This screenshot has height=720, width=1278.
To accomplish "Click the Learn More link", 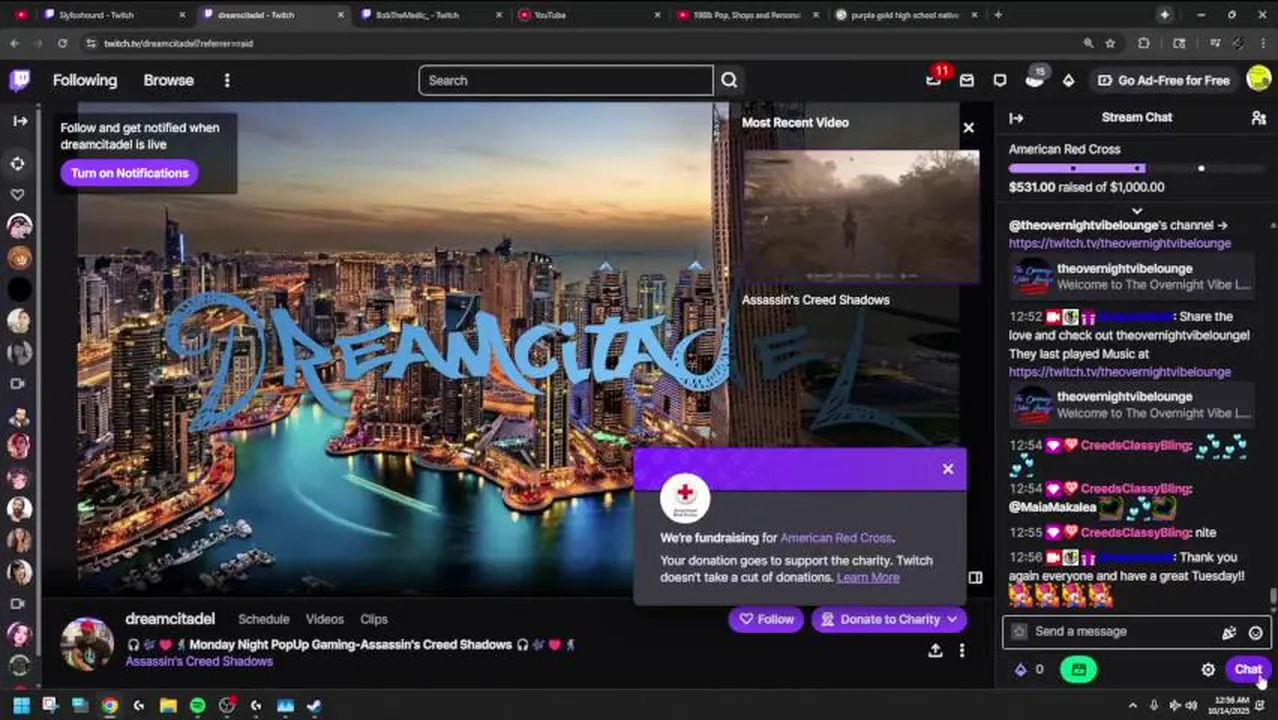I will coord(868,577).
